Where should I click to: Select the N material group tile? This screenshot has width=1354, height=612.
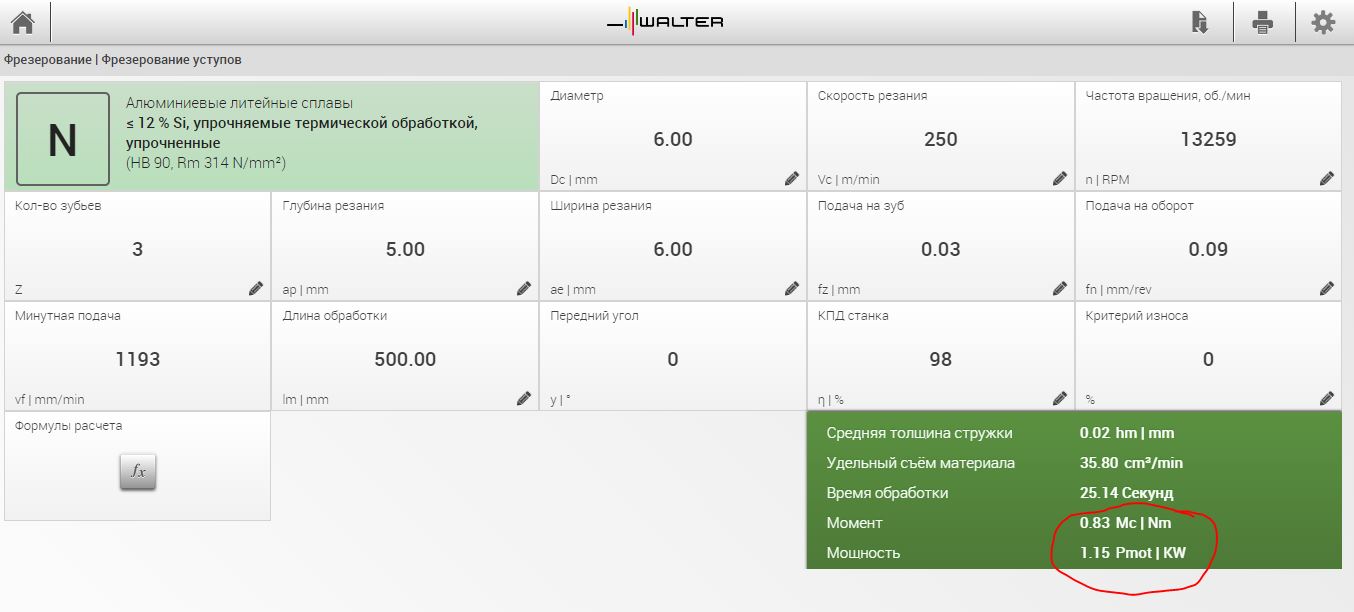(x=62, y=139)
